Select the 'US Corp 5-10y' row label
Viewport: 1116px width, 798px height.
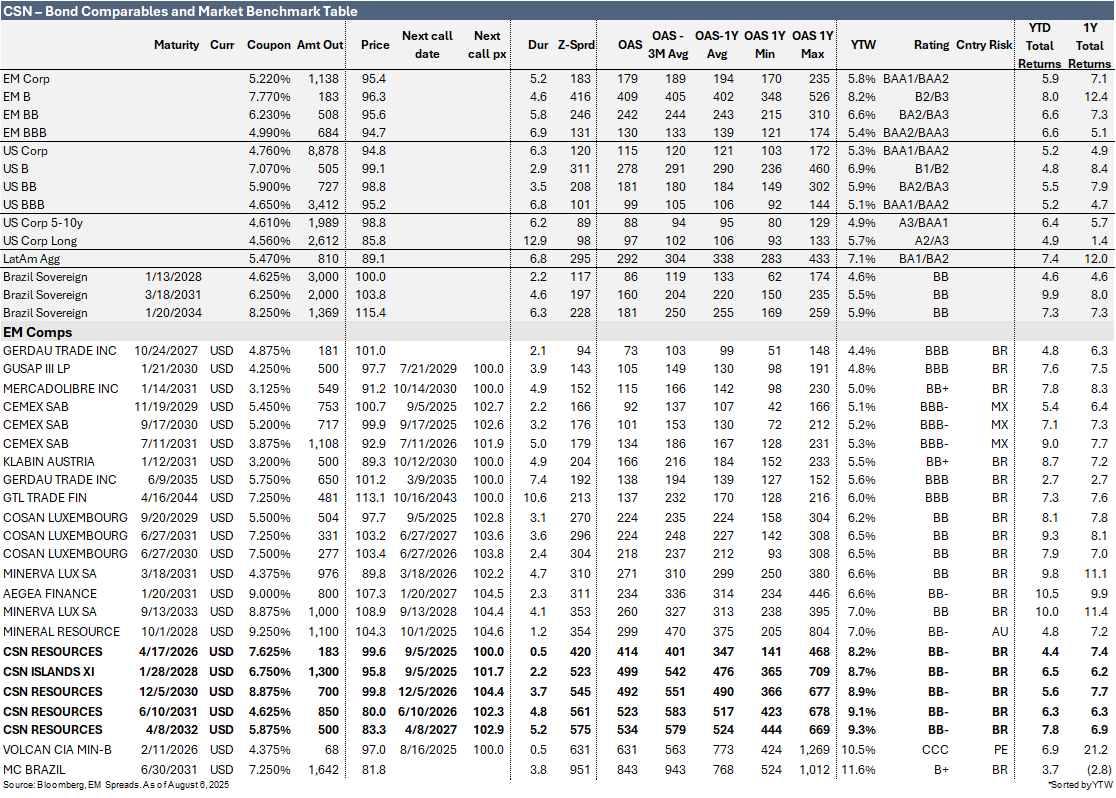pyautogui.click(x=43, y=222)
